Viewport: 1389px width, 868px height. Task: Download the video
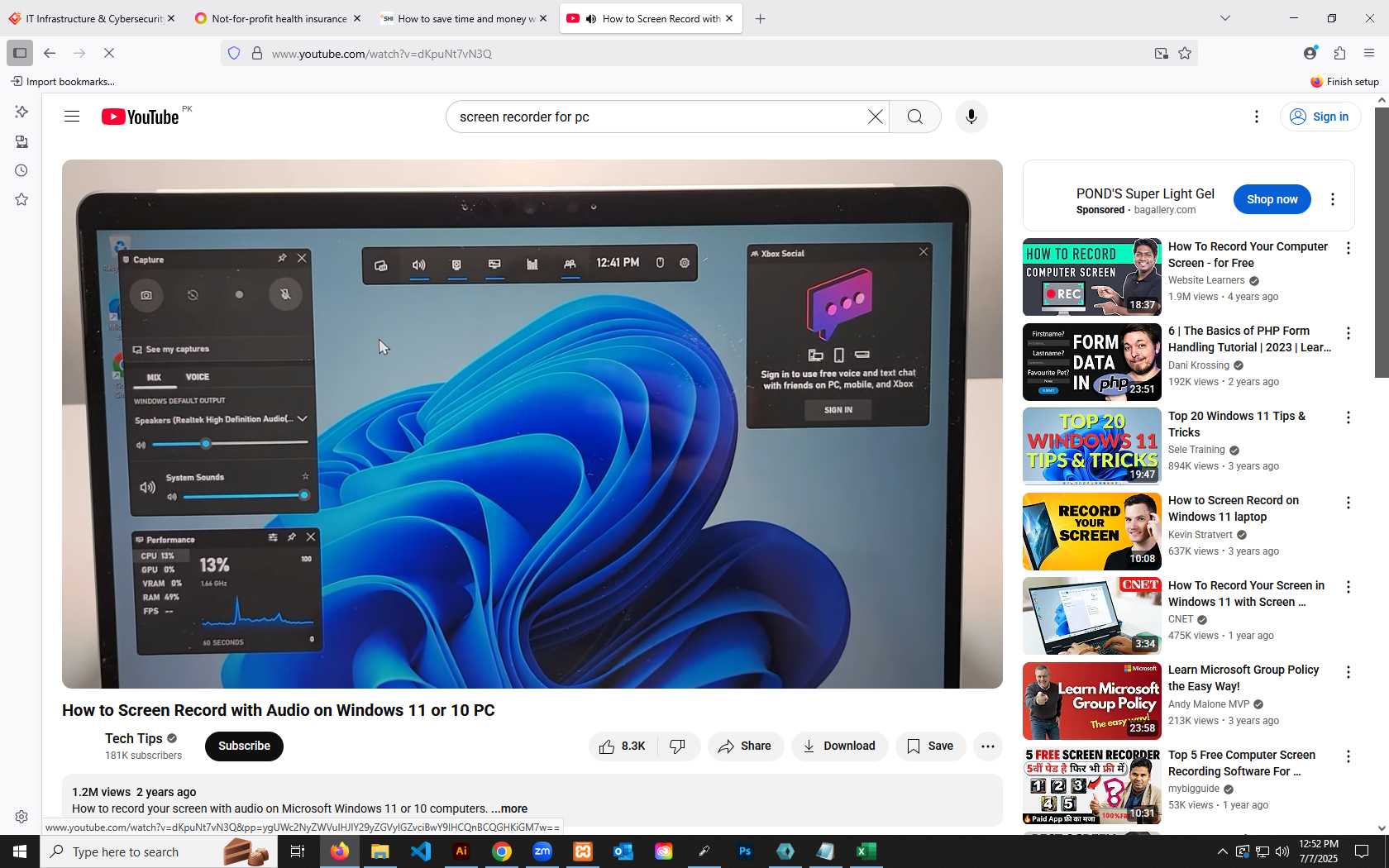coord(839,746)
